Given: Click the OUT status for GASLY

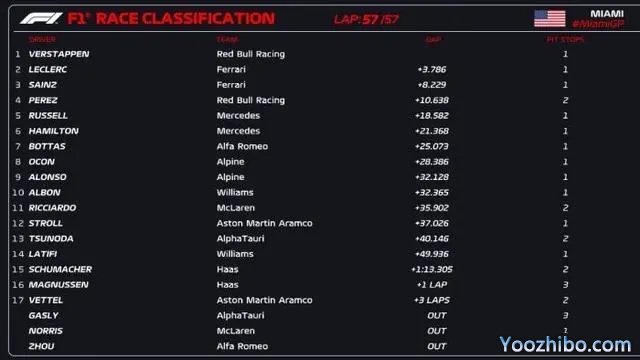Looking at the screenshot, I should coord(436,316).
